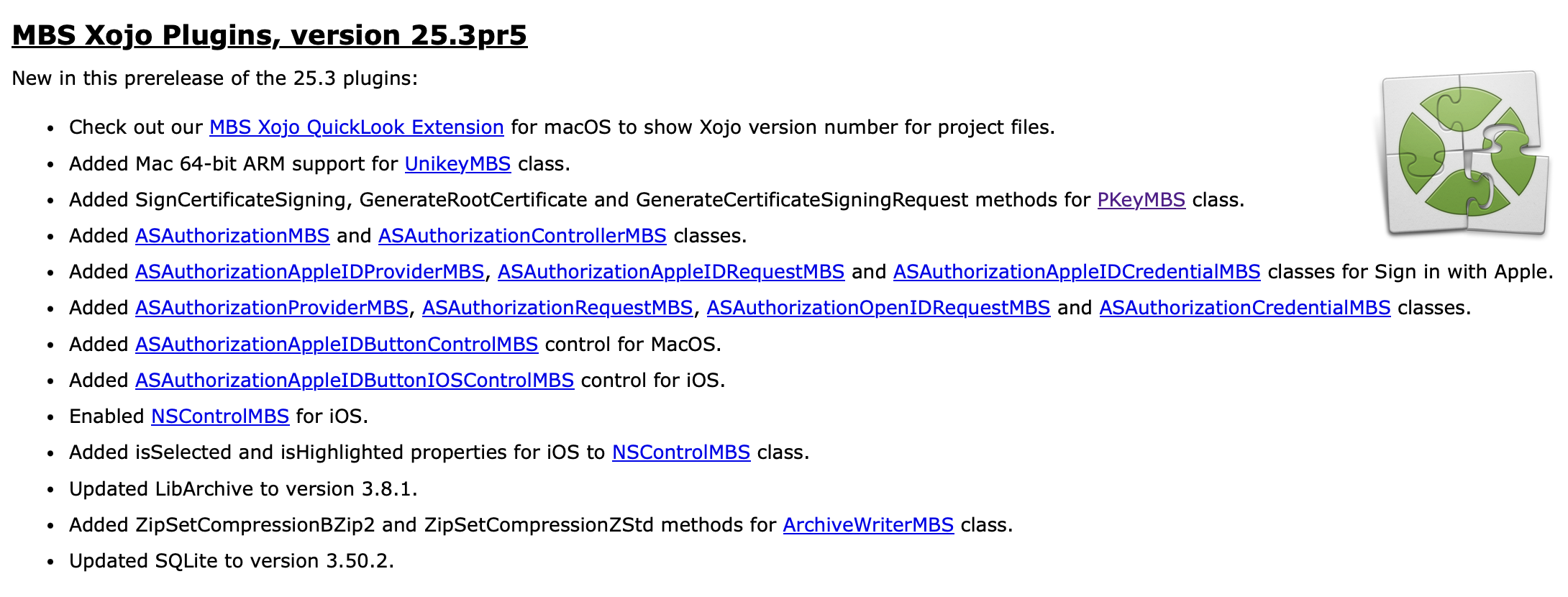Click the Updated SQLite version 3.50.2 text
This screenshot has width=1568, height=597.
click(x=232, y=561)
